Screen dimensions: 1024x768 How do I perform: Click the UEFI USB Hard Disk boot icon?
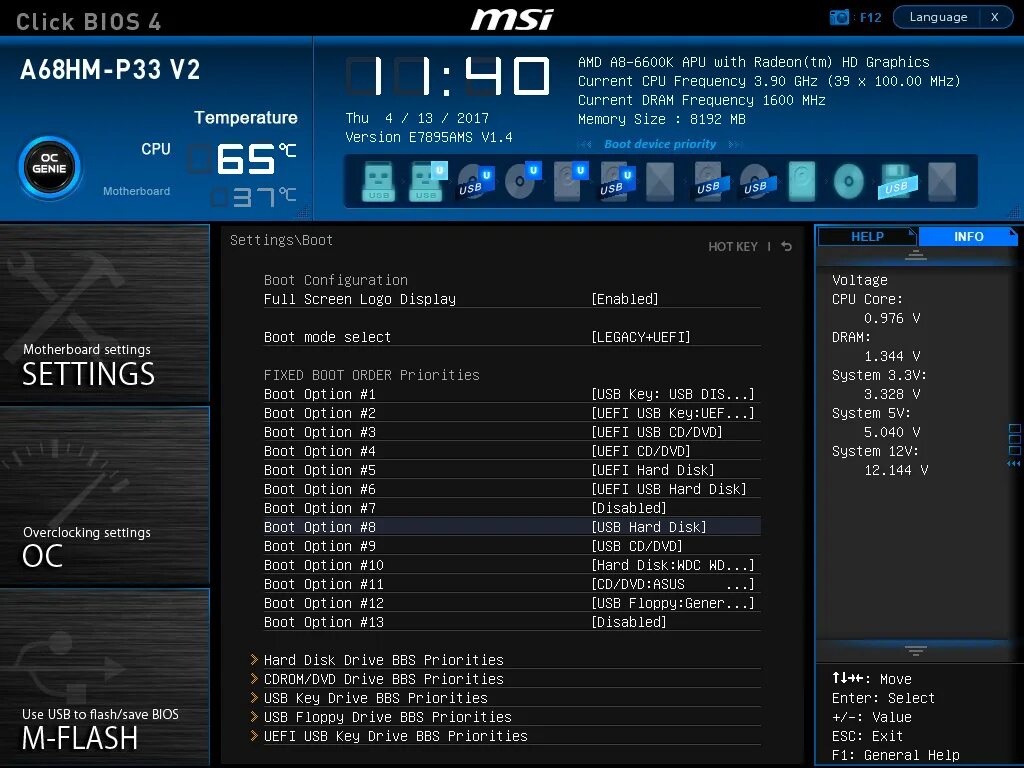615,181
